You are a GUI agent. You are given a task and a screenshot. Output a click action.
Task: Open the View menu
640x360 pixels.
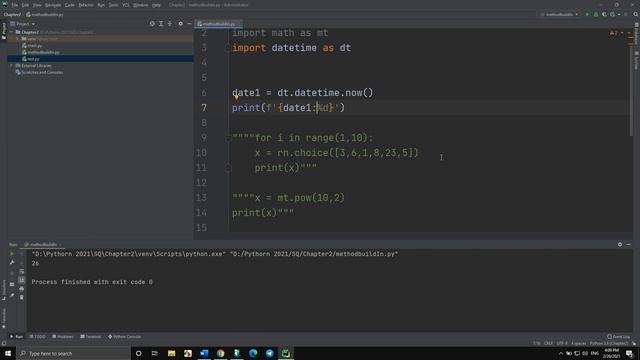pyautogui.click(x=37, y=5)
